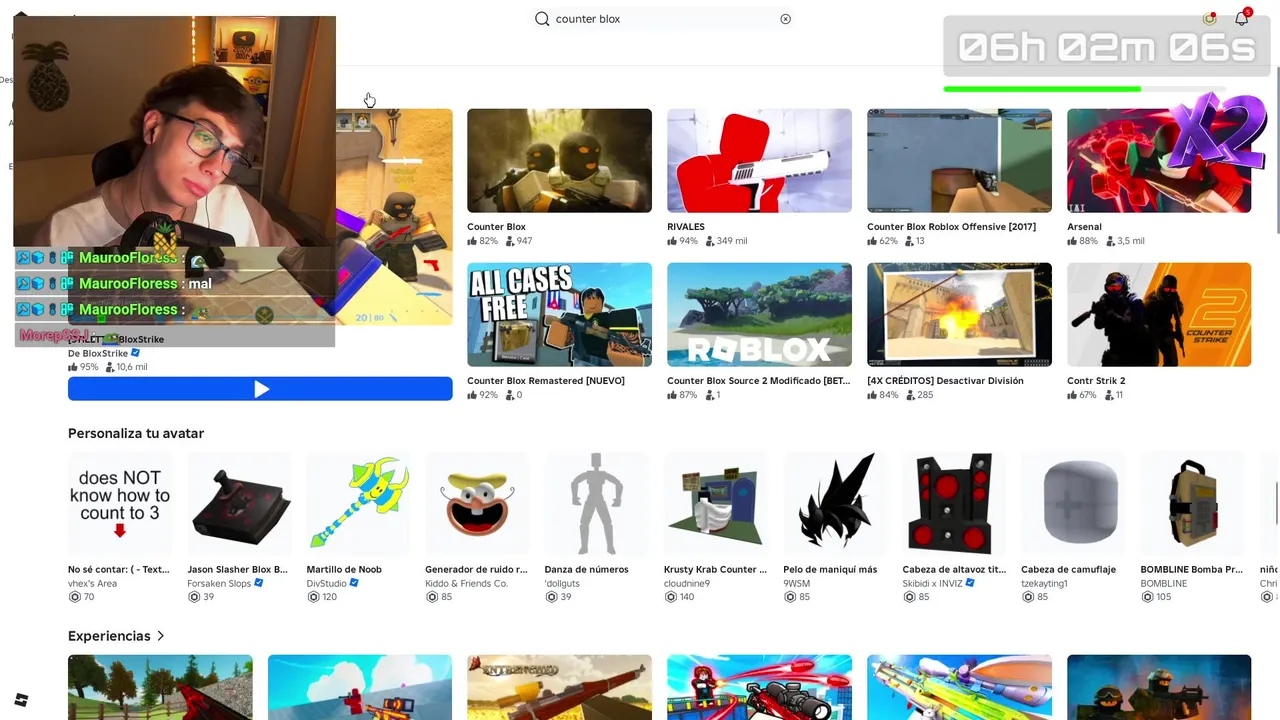
Task: Open creator link 9WSM
Action: tap(796, 583)
